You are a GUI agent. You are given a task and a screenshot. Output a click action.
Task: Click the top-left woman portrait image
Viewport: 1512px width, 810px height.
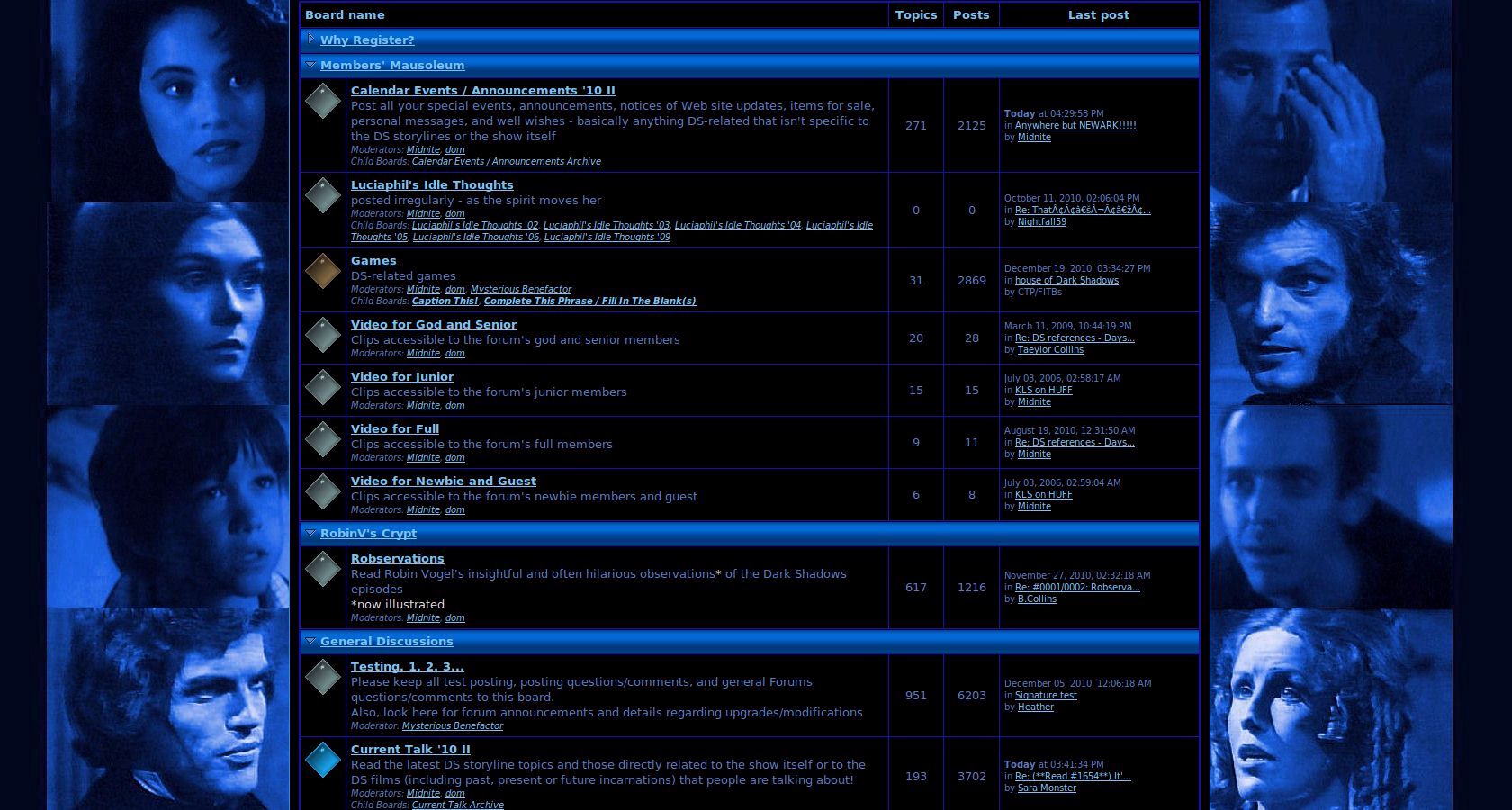click(168, 101)
